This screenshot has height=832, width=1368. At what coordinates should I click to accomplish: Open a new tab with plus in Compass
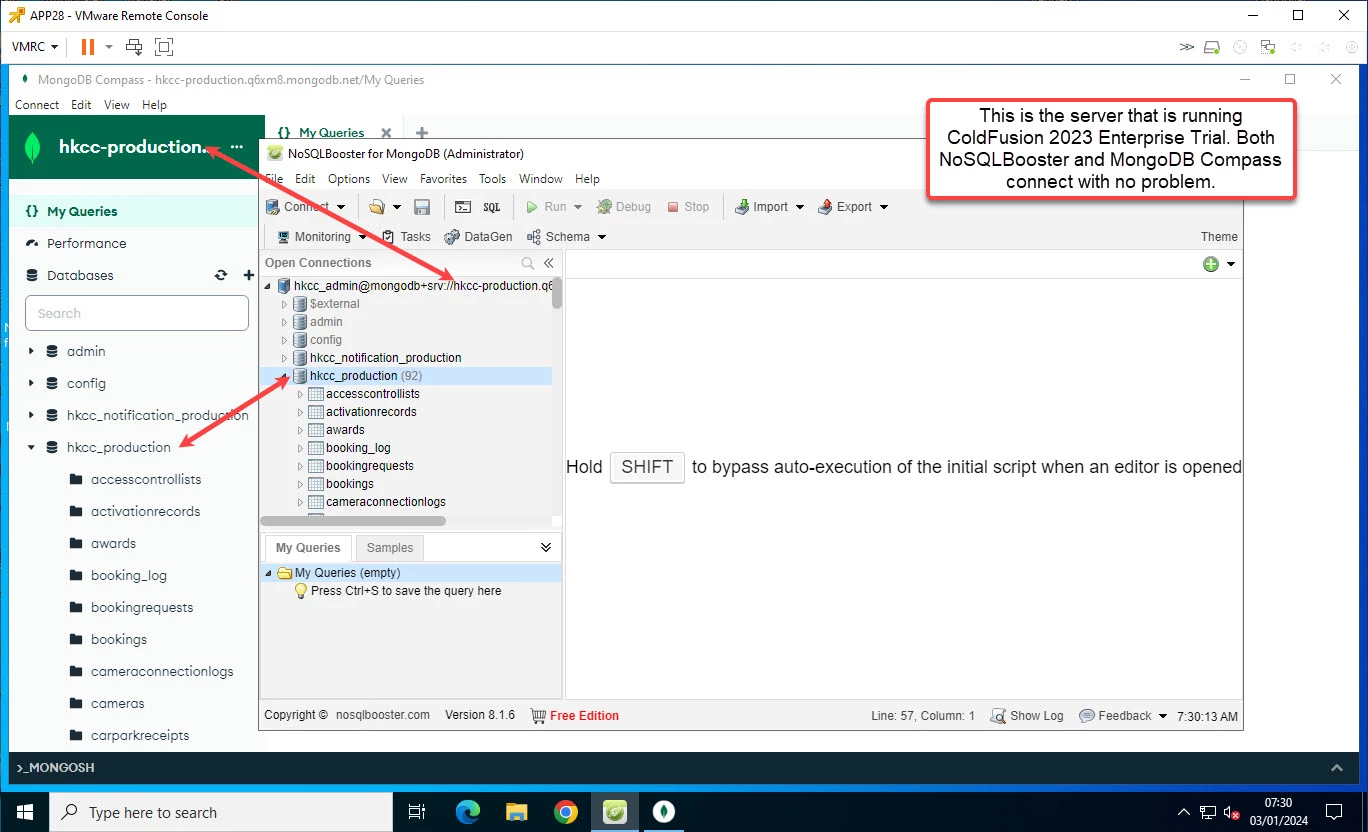(x=422, y=133)
